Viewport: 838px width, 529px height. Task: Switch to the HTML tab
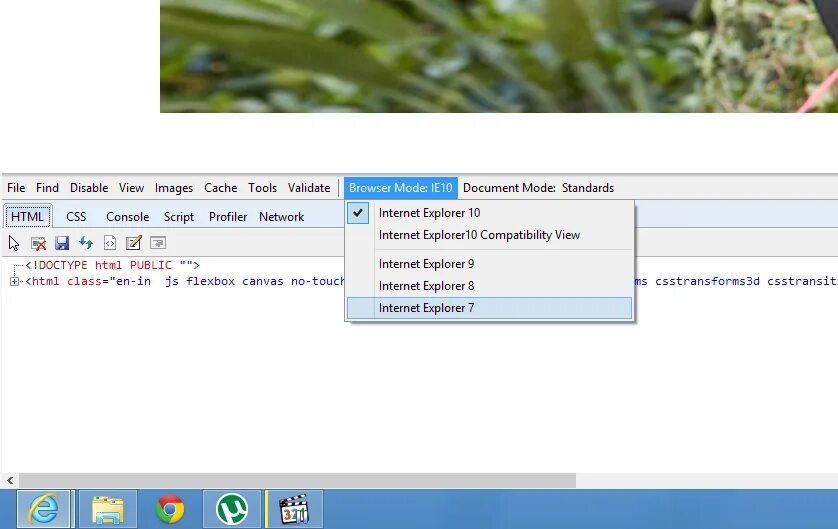click(28, 216)
